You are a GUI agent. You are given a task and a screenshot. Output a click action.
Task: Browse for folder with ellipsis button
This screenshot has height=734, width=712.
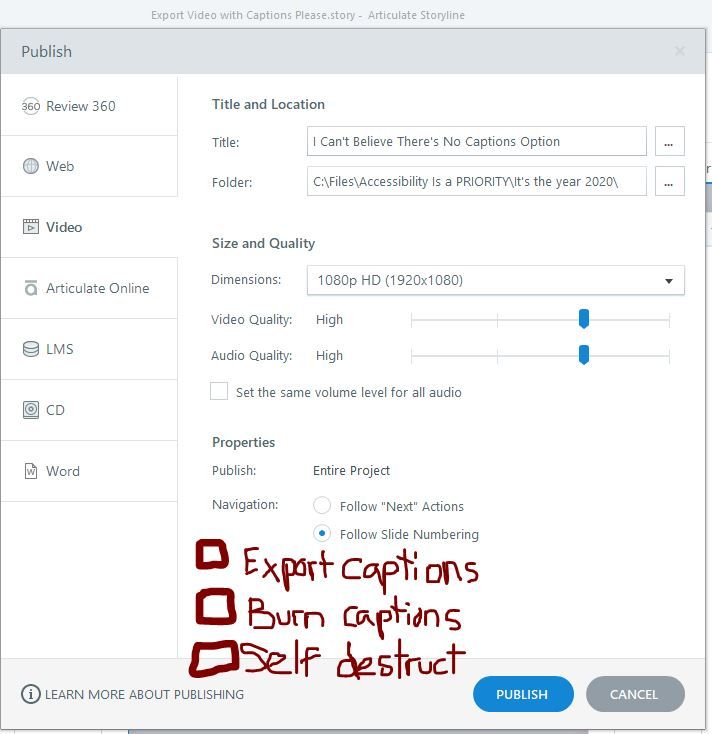click(669, 181)
